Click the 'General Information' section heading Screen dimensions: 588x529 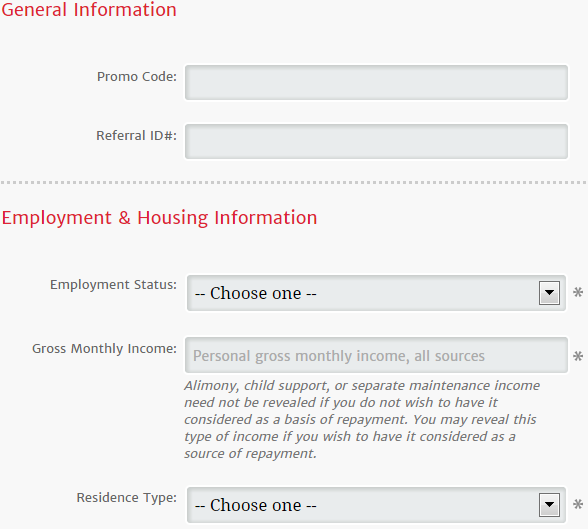[89, 9]
